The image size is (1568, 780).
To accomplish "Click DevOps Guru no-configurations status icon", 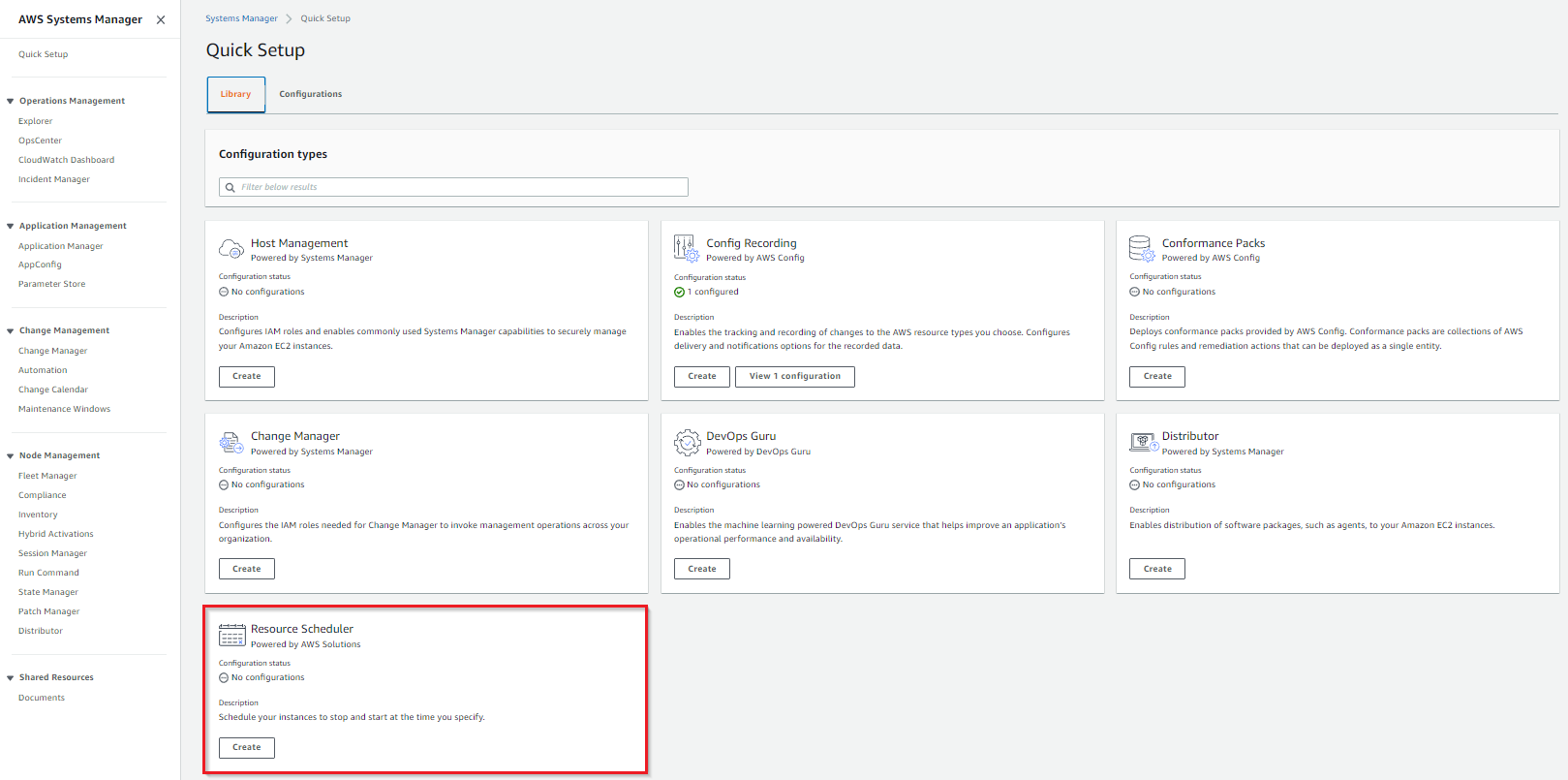I will tap(679, 484).
